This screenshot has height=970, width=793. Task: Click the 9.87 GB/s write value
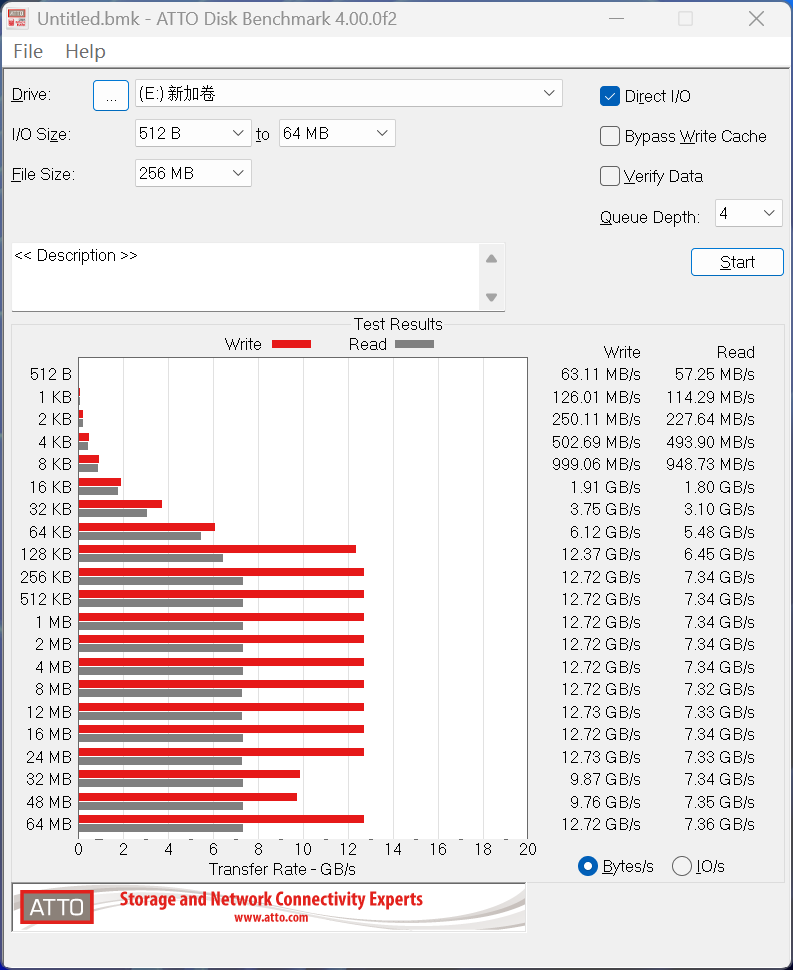point(605,779)
